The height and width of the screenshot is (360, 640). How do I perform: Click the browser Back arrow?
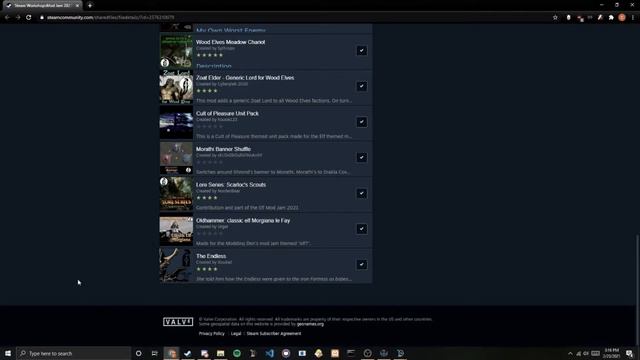tap(7, 18)
